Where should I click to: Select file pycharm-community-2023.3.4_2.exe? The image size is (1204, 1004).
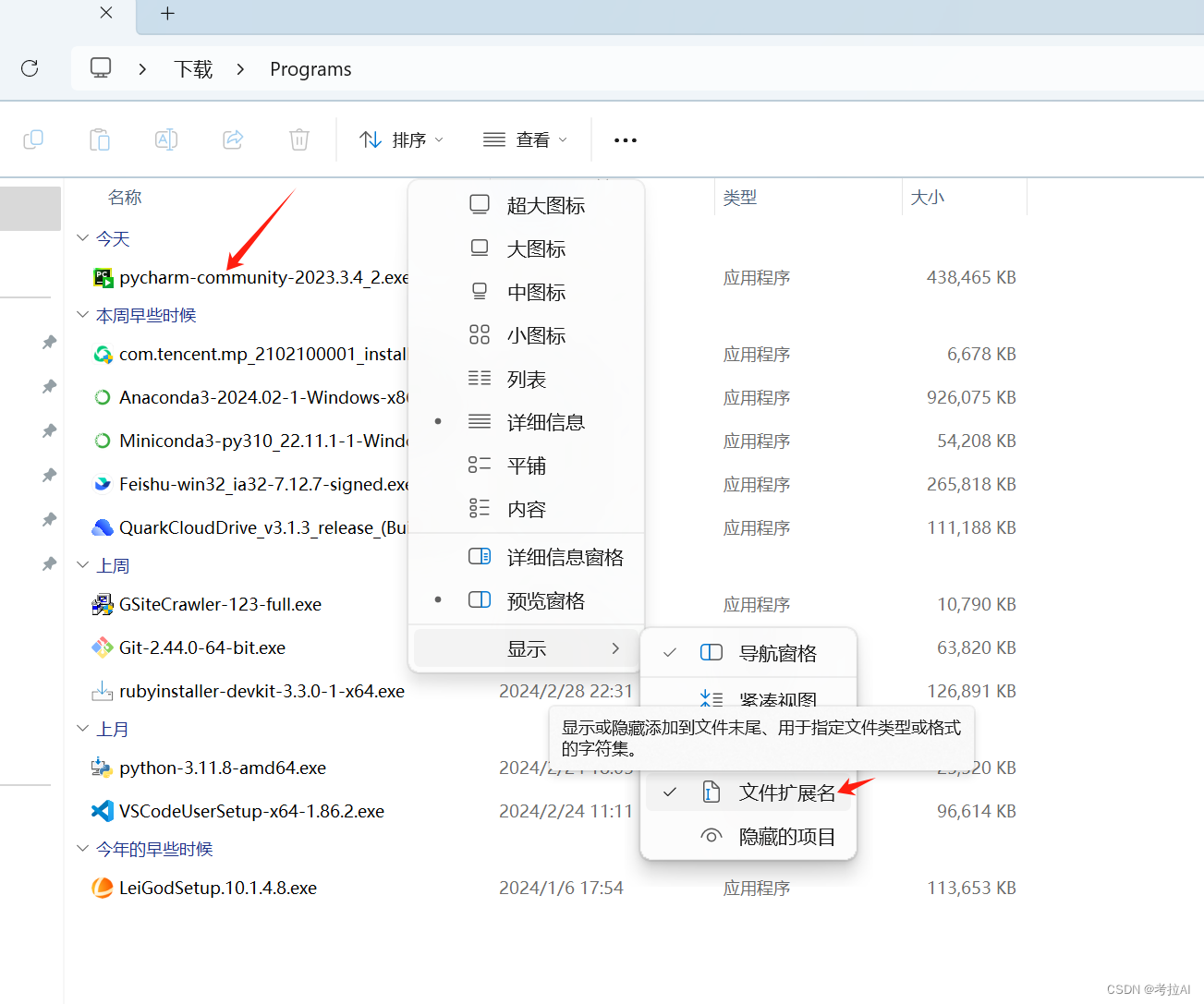coord(264,277)
